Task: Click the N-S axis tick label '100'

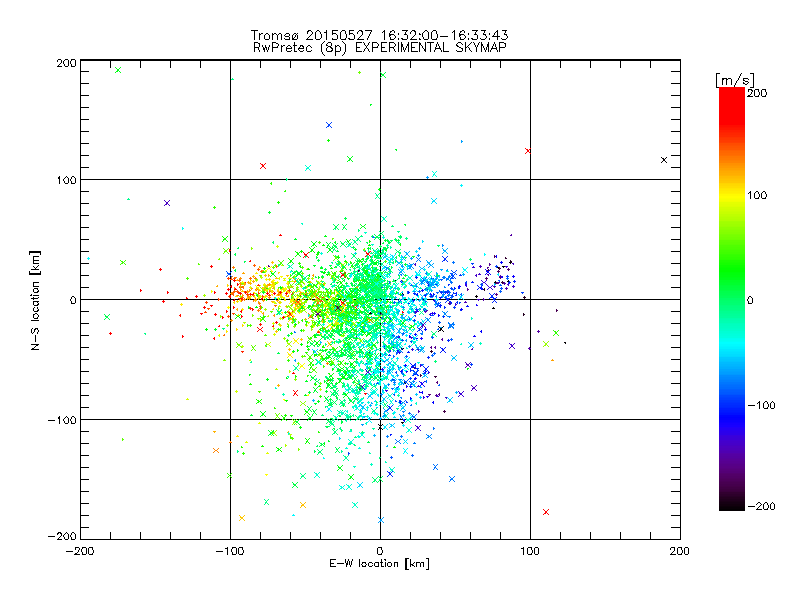Action: tap(66, 180)
